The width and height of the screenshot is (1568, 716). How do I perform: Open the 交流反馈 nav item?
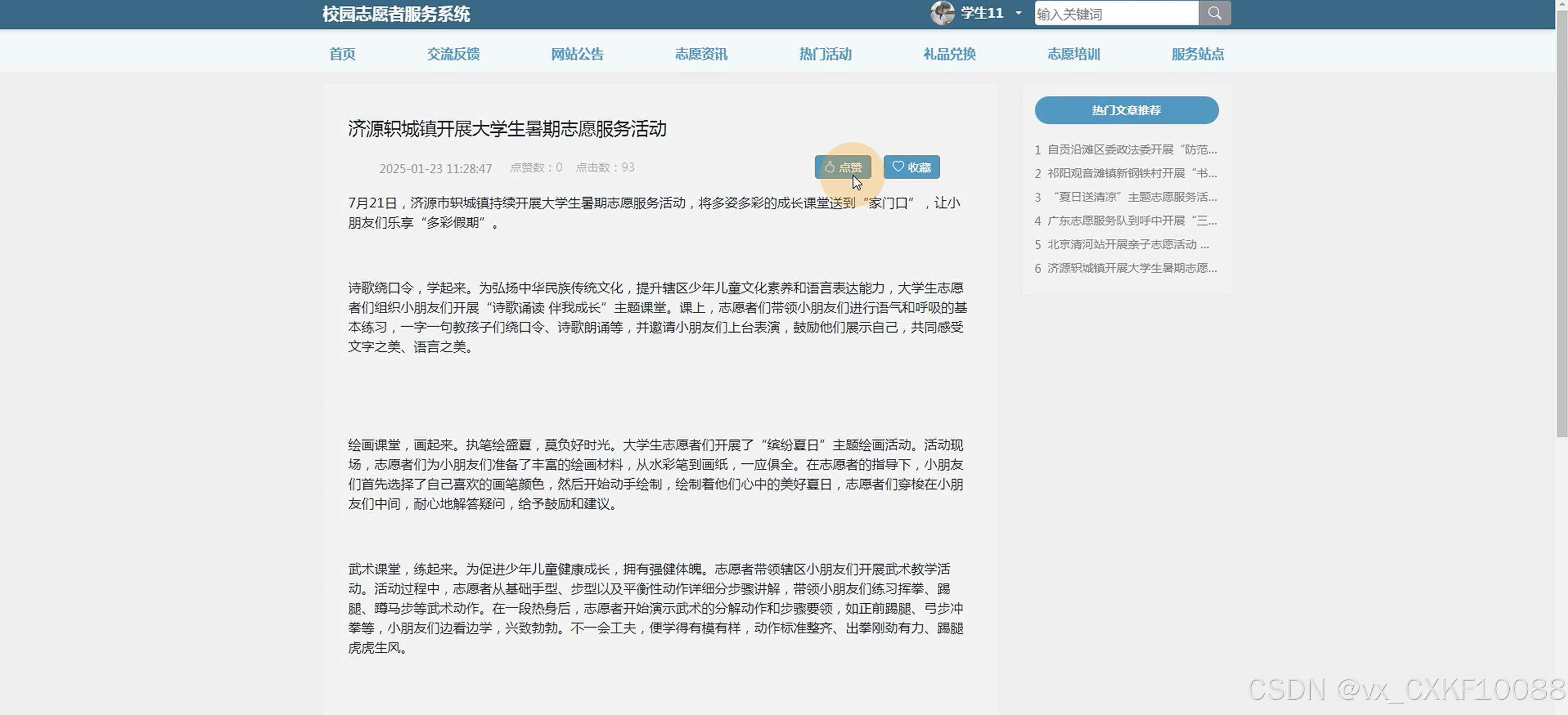click(453, 54)
